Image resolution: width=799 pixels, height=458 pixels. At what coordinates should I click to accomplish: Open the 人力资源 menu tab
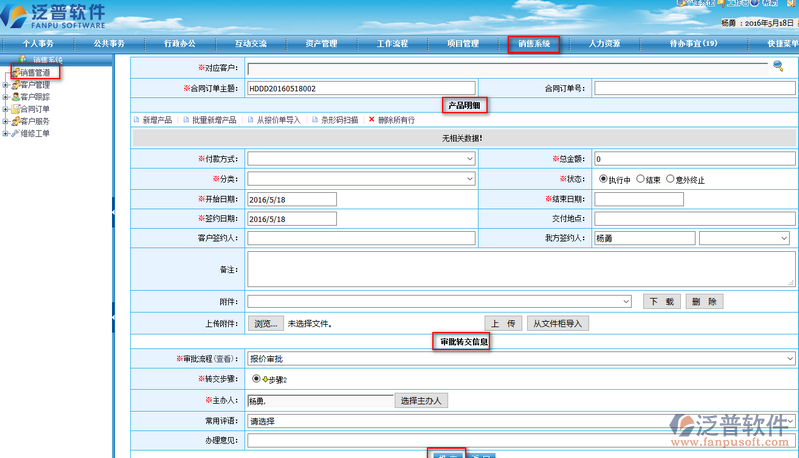604,44
